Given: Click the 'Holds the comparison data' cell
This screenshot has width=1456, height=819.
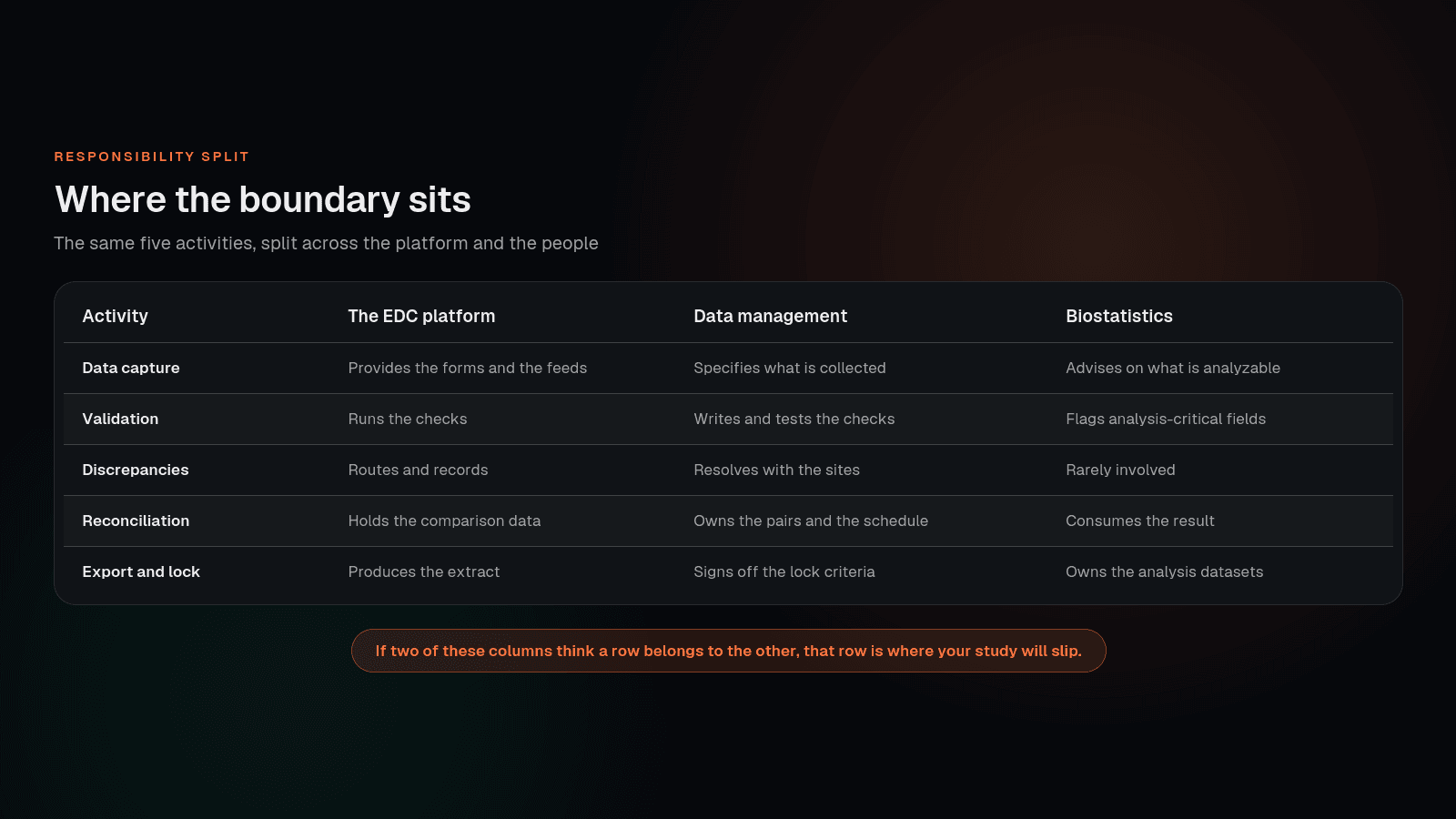Looking at the screenshot, I should point(444,521).
